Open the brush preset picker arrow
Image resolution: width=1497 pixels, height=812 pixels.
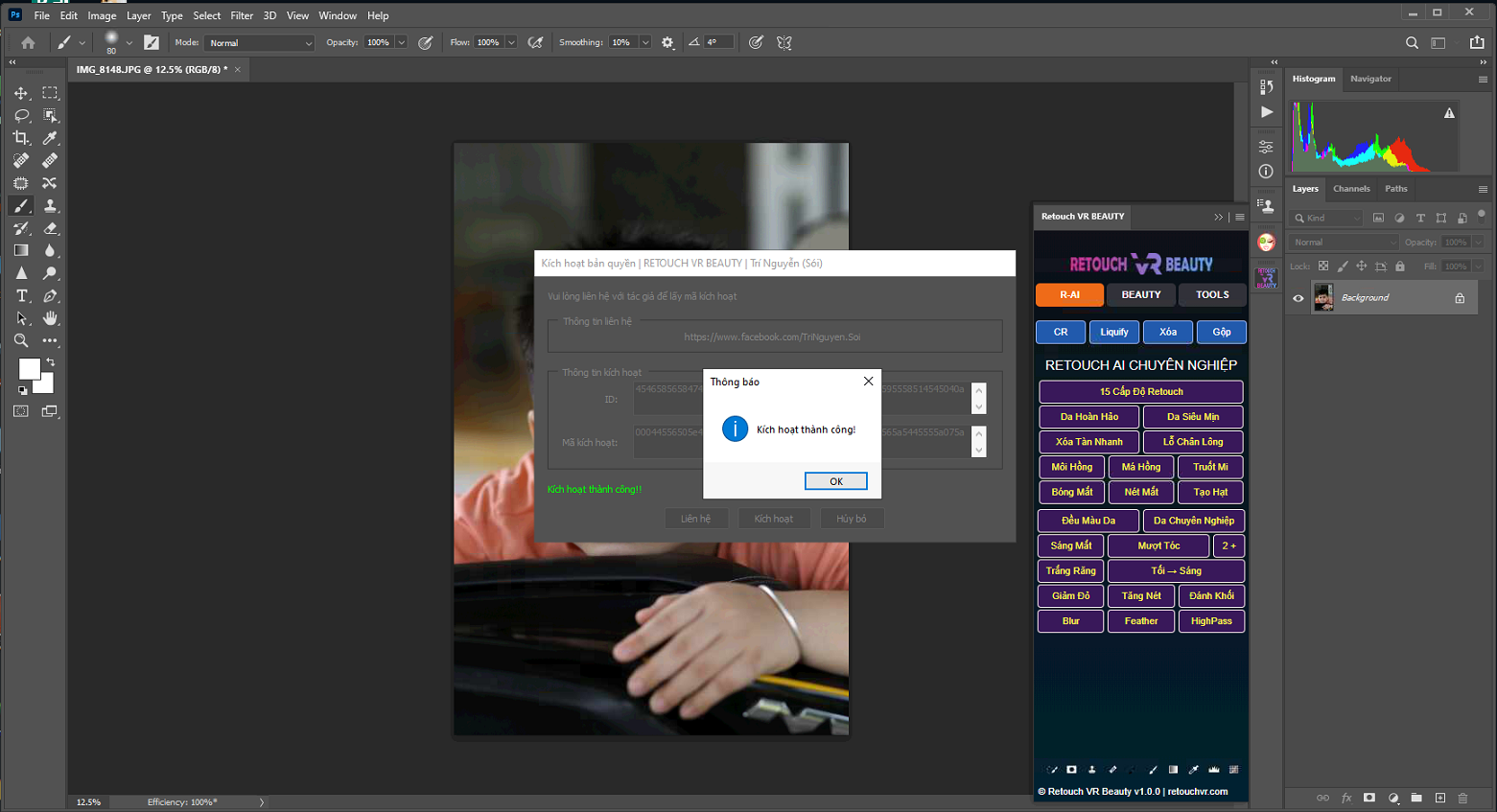[x=129, y=42]
